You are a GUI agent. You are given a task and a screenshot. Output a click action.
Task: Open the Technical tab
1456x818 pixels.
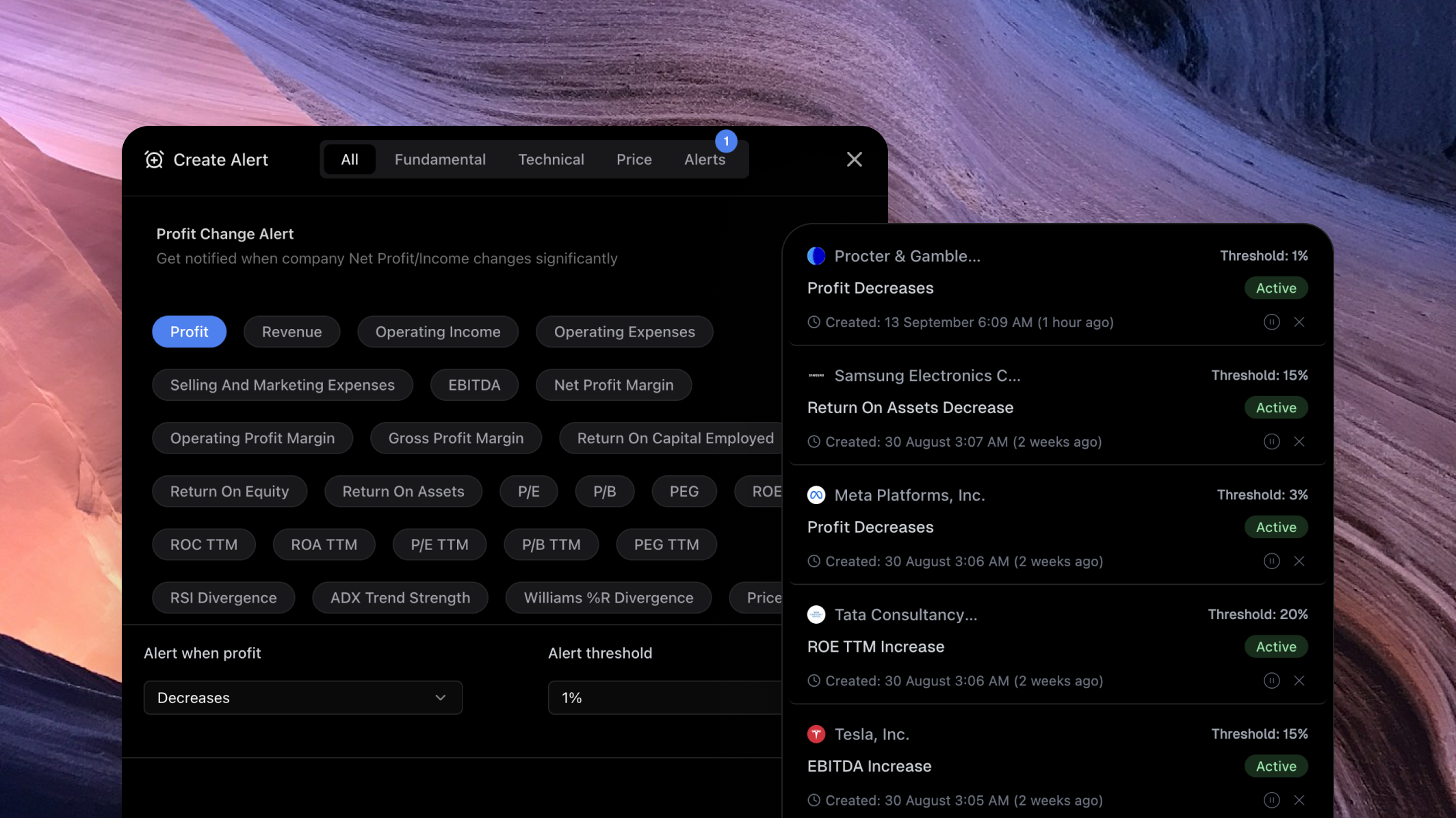(551, 159)
